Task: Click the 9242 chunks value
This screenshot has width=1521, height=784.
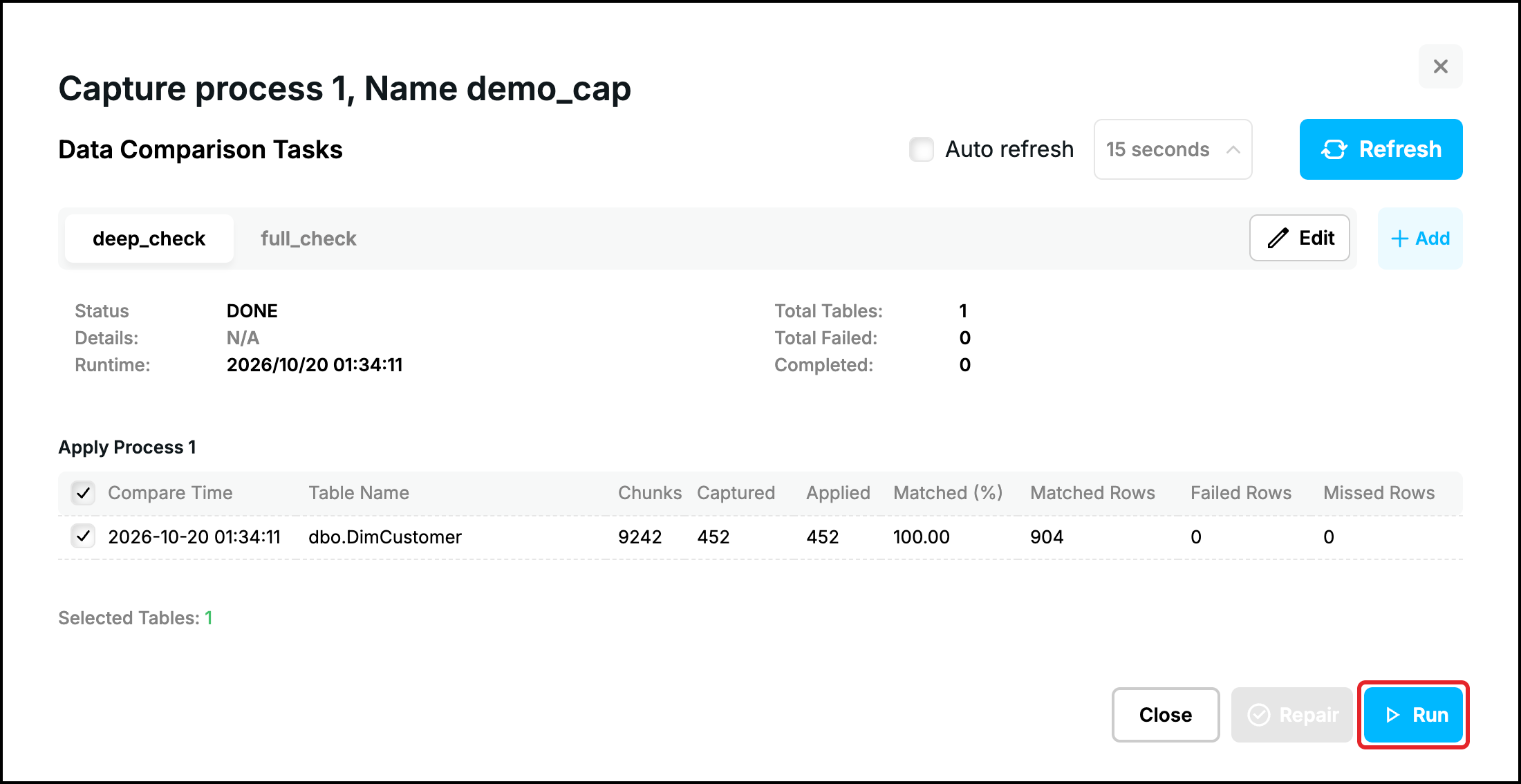Action: pos(640,537)
